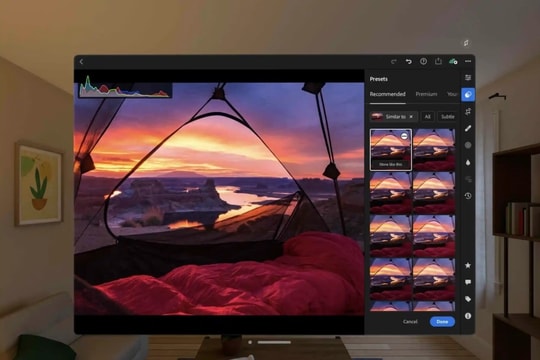
Task: Click the main tent sunset photo
Action: (219, 198)
